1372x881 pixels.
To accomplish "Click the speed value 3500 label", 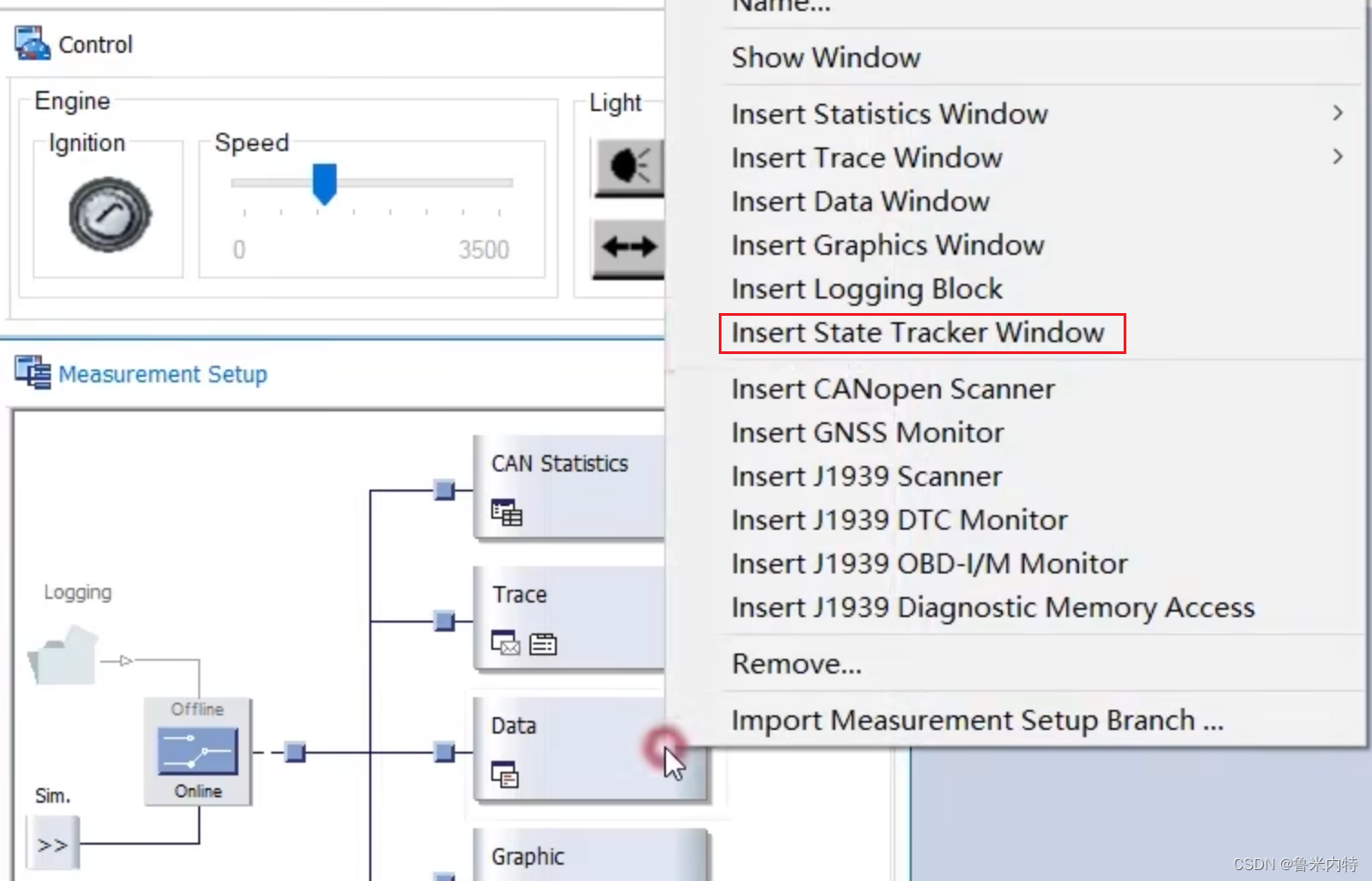I will point(483,249).
